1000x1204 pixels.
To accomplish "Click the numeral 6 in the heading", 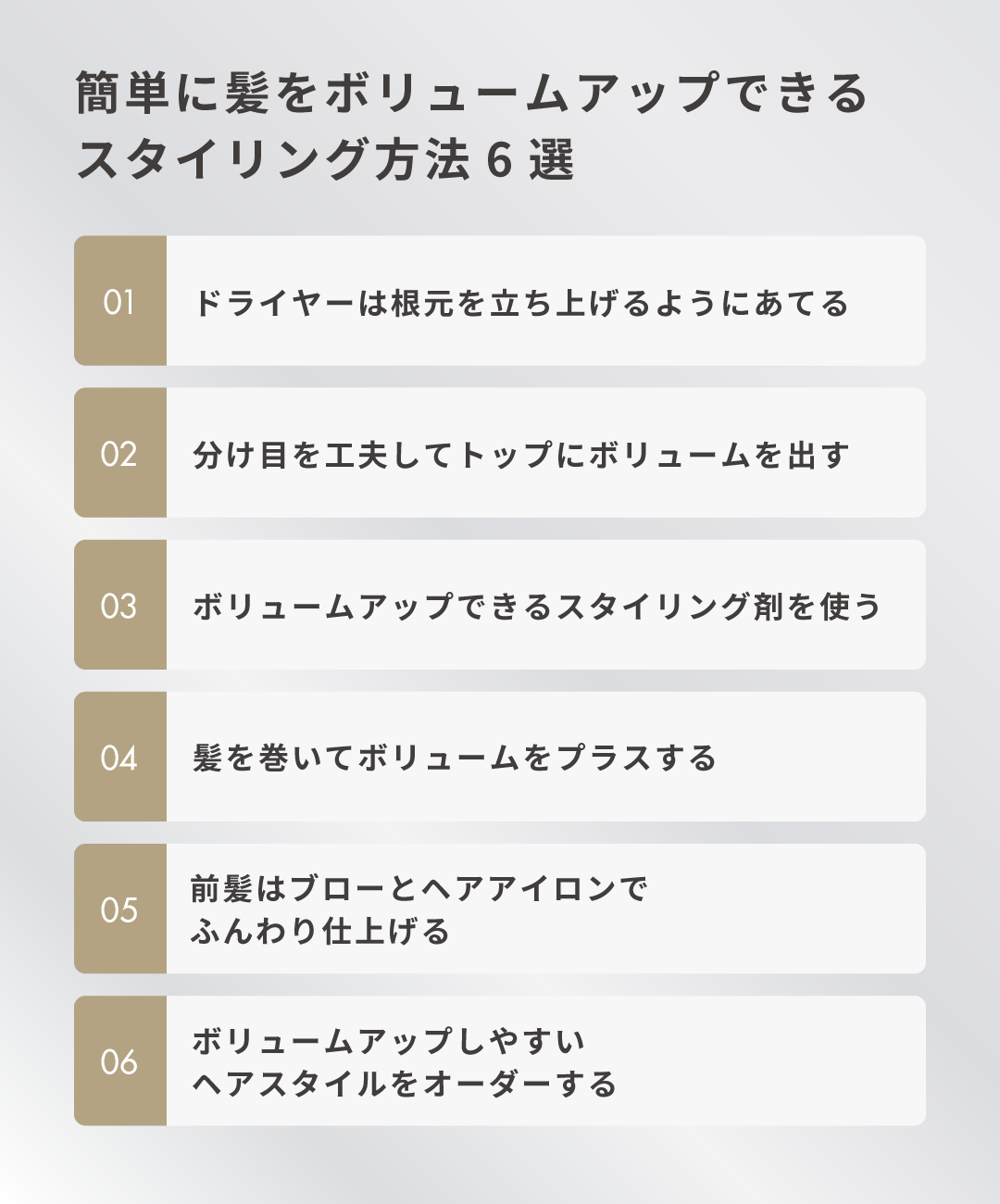I will (499, 161).
